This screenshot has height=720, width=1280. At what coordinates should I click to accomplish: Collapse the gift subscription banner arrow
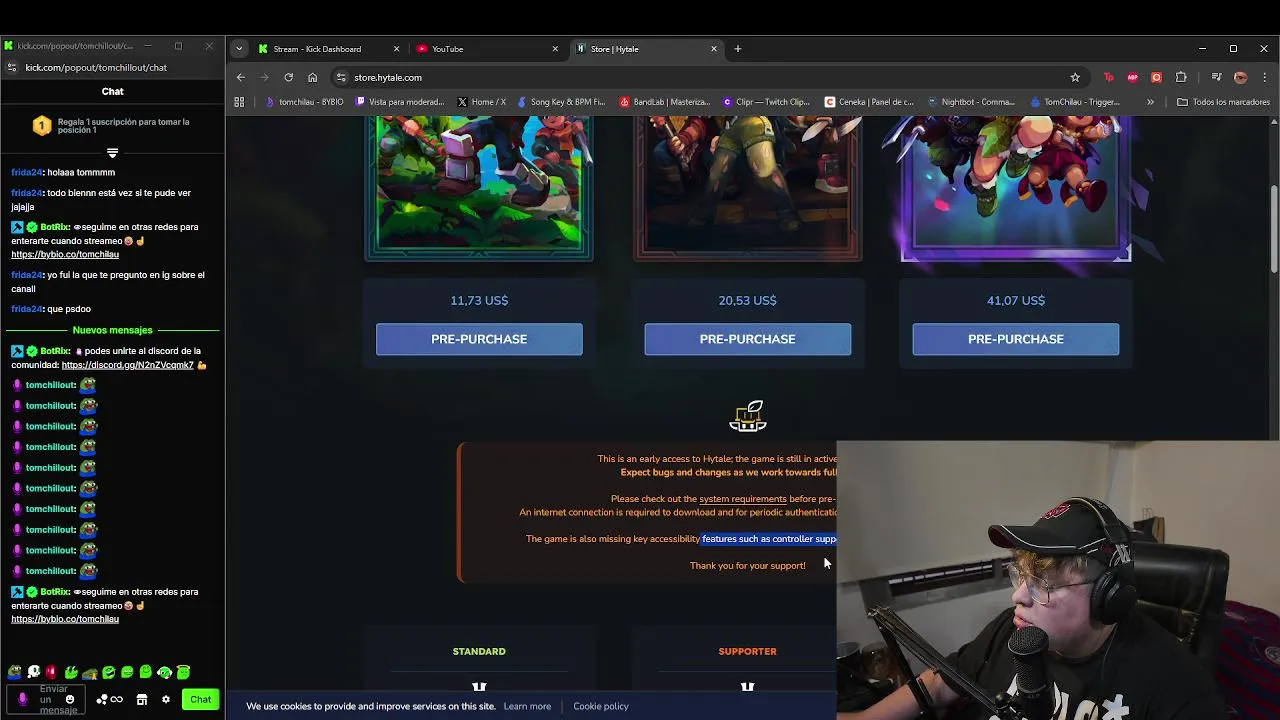[112, 152]
